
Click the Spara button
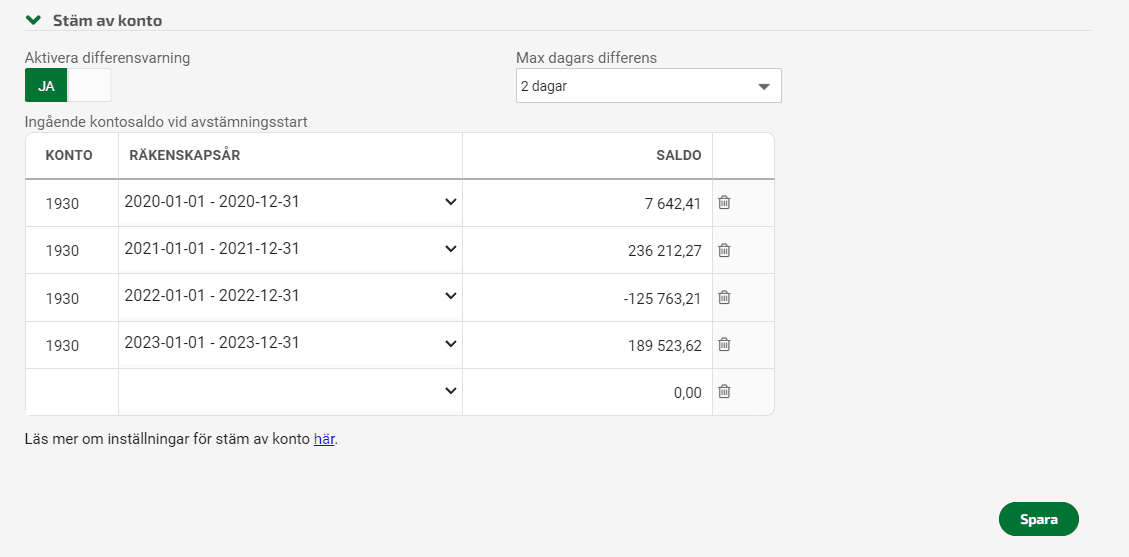tap(1039, 520)
